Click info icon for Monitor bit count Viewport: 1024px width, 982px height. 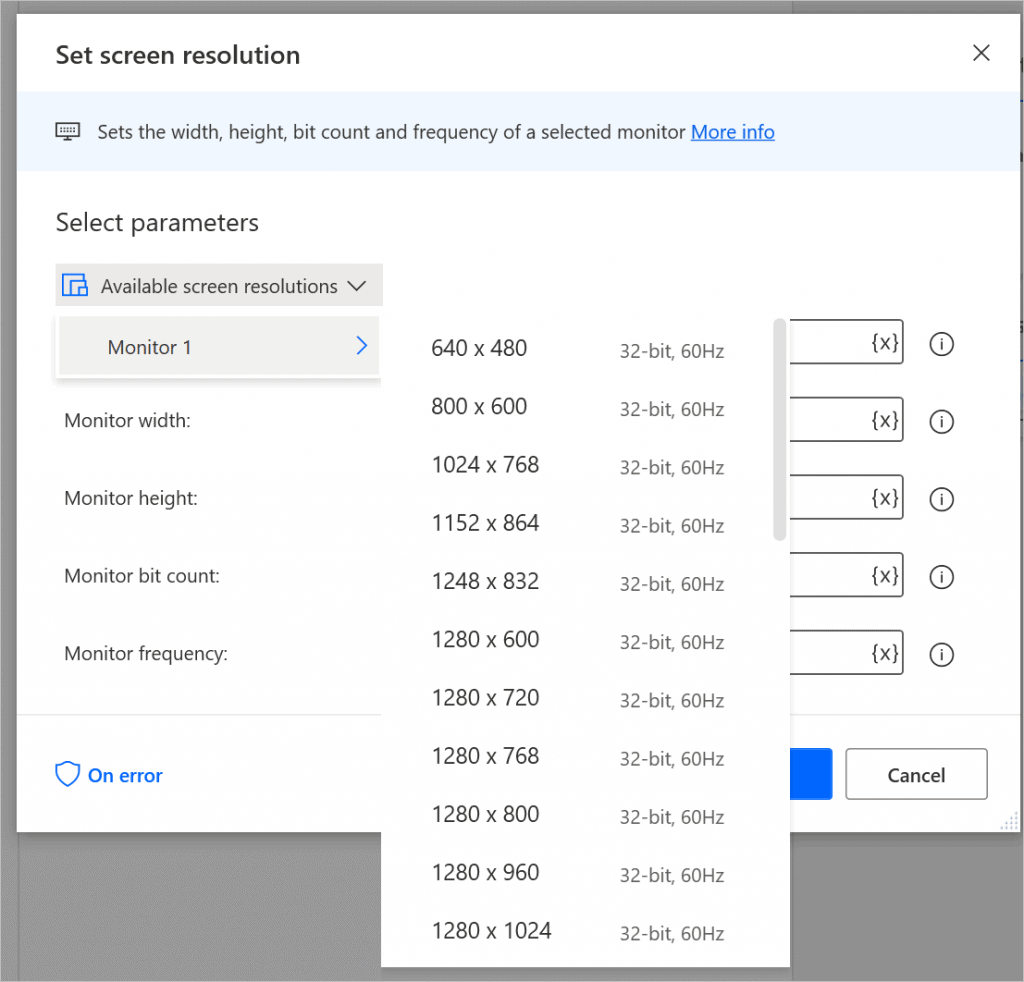coord(941,577)
